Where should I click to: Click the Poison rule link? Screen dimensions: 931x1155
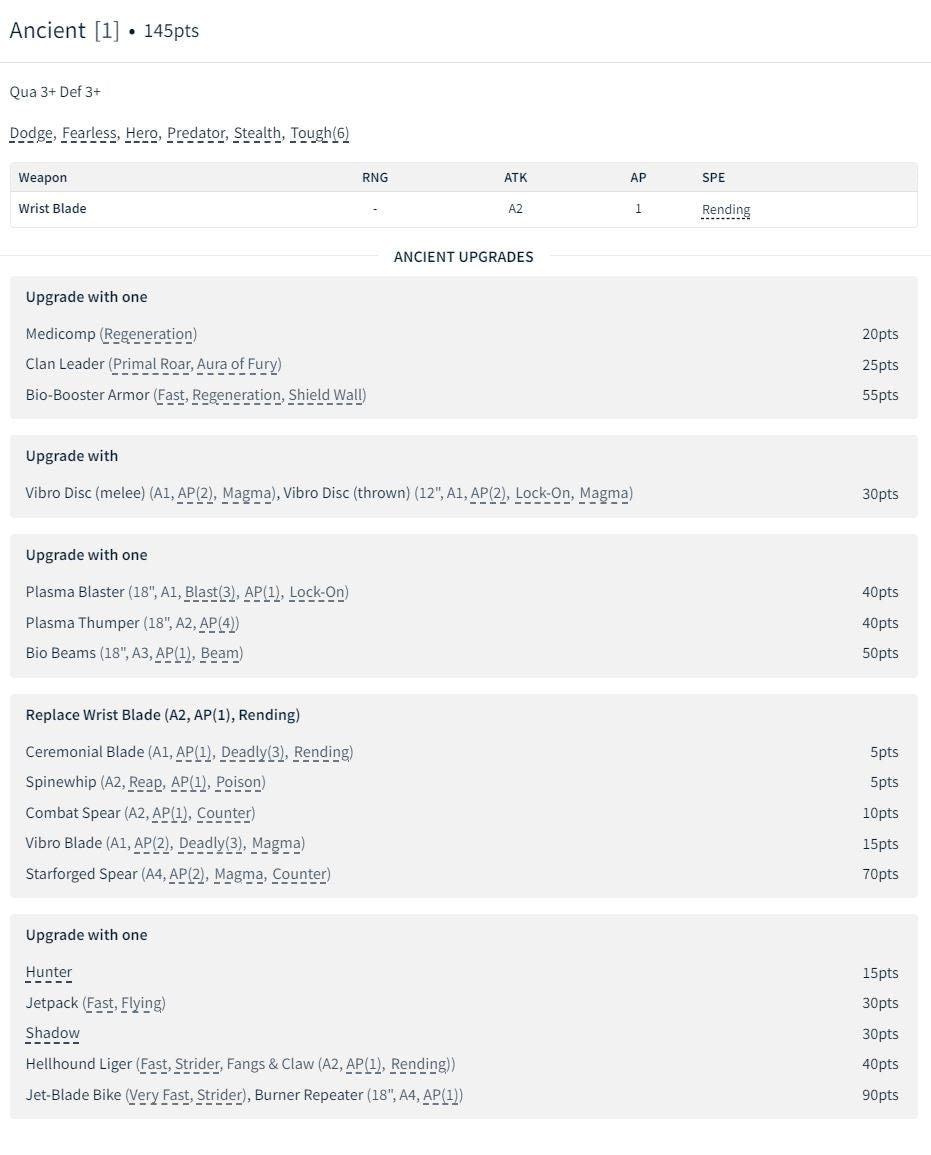point(239,782)
